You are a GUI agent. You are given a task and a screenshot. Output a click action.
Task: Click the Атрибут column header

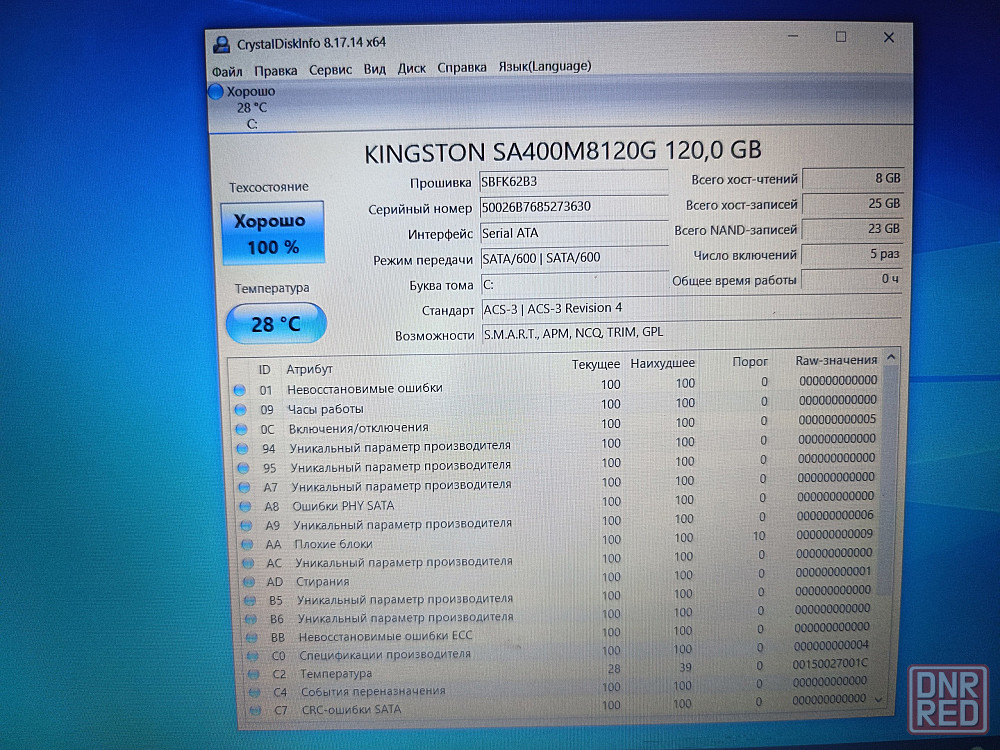[309, 369]
